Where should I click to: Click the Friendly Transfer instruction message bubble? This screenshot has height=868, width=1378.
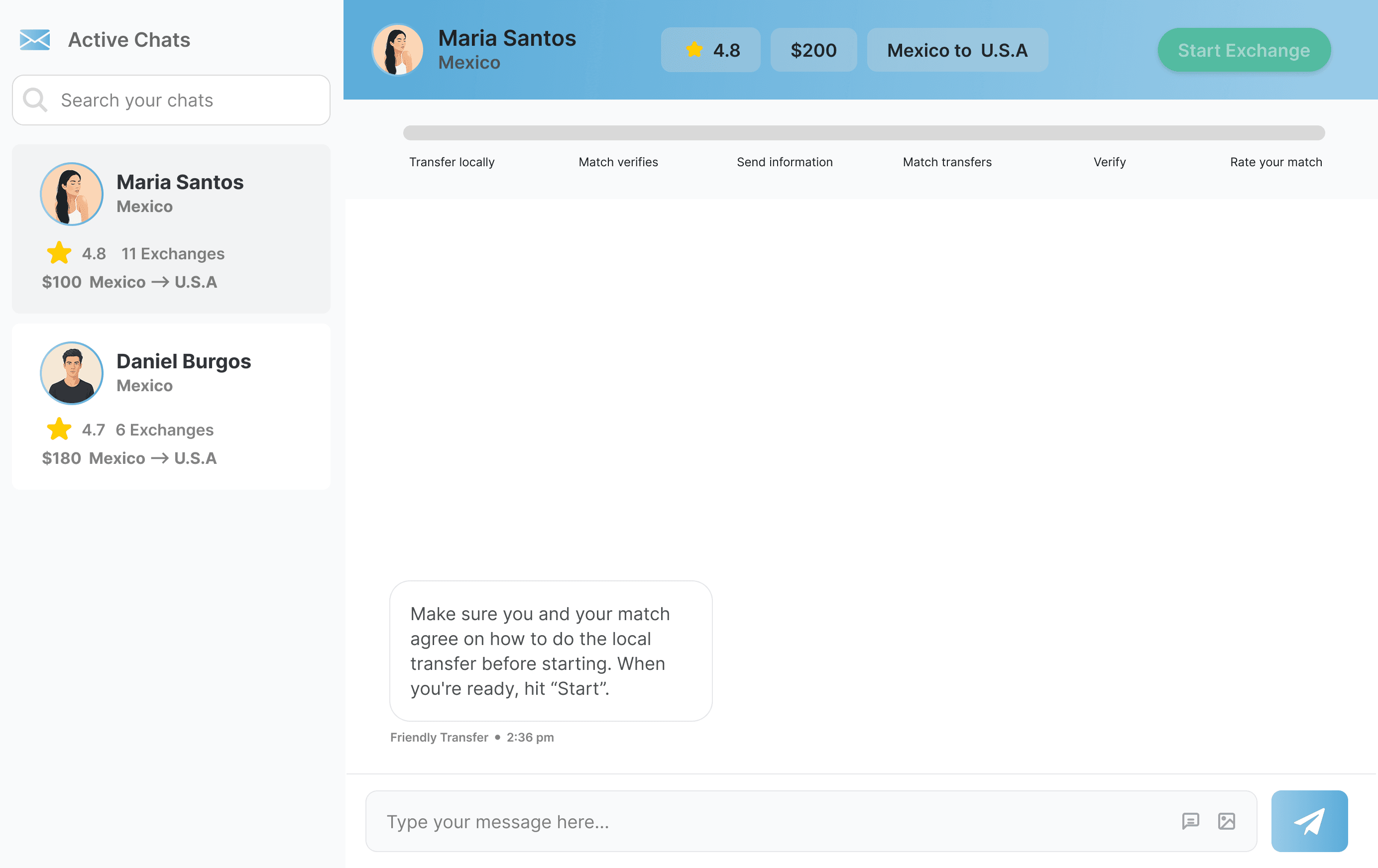(x=551, y=651)
